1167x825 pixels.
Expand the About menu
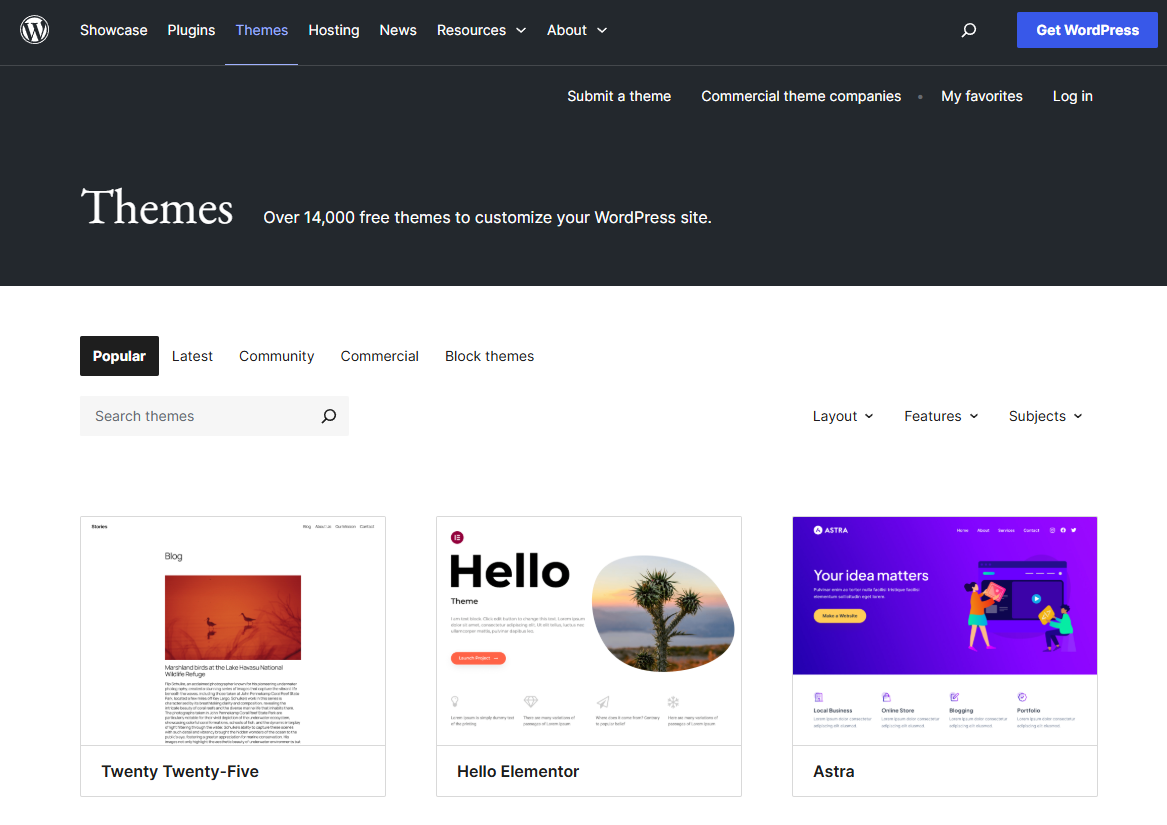click(x=578, y=31)
